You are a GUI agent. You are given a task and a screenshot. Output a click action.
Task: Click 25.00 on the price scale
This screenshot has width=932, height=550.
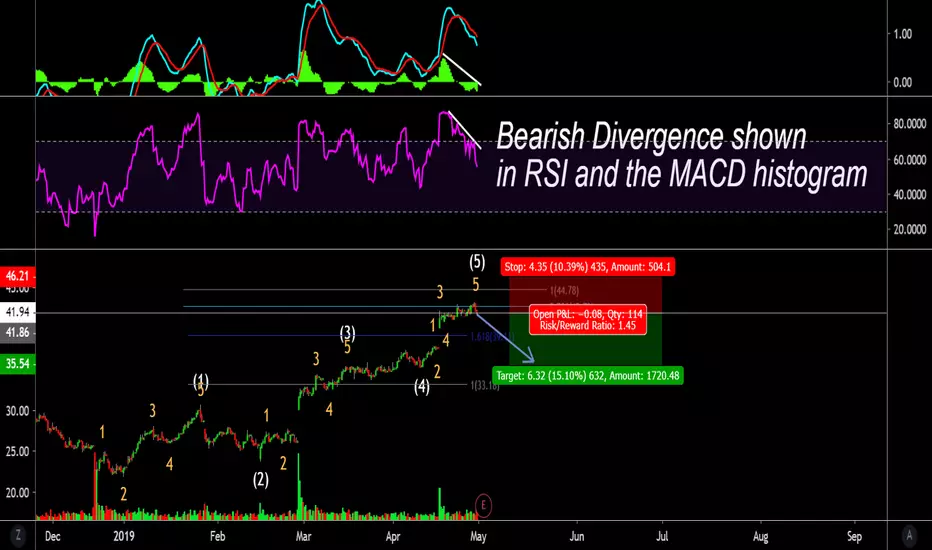point(17,451)
